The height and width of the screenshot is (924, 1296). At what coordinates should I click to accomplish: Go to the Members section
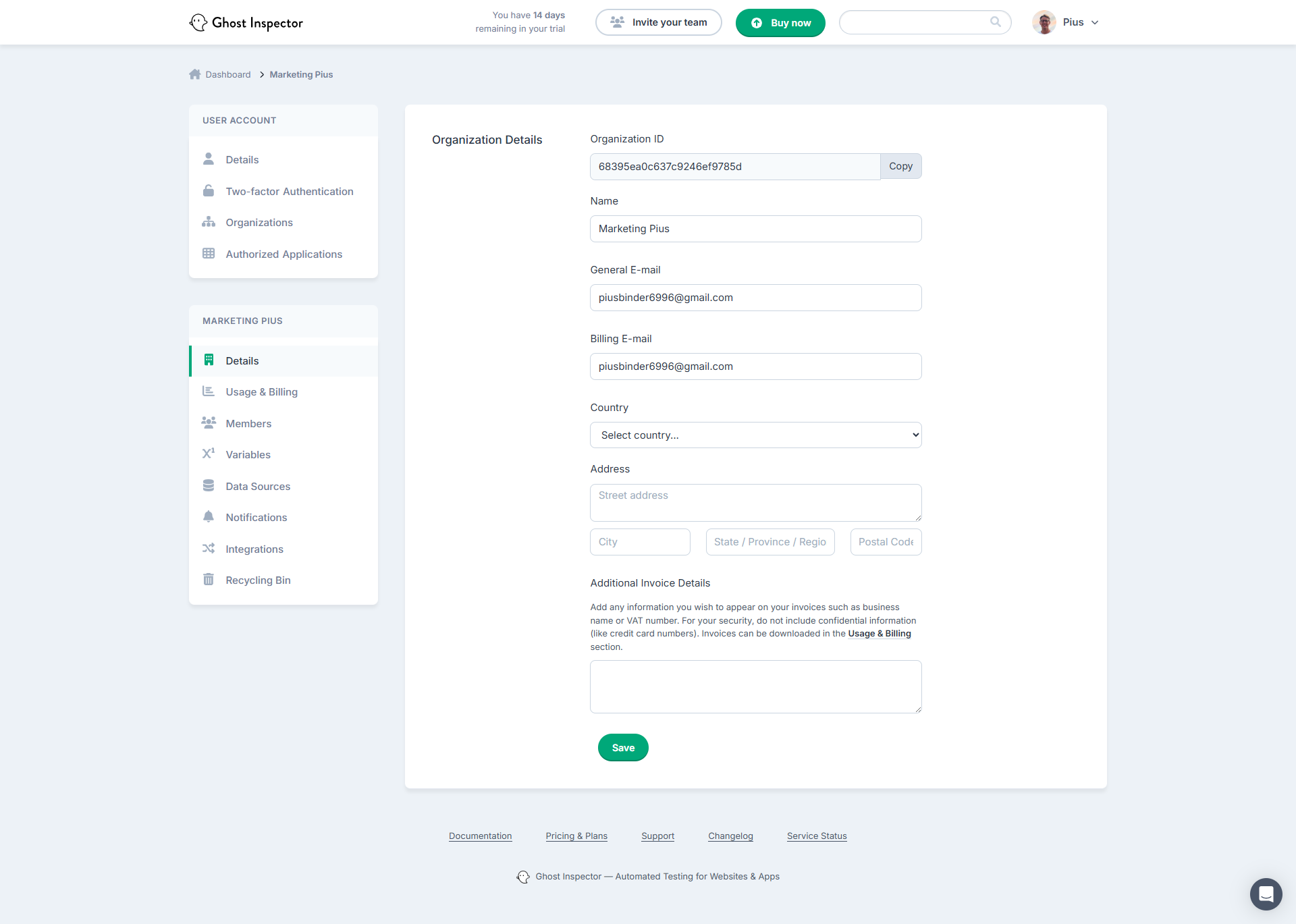(x=248, y=424)
